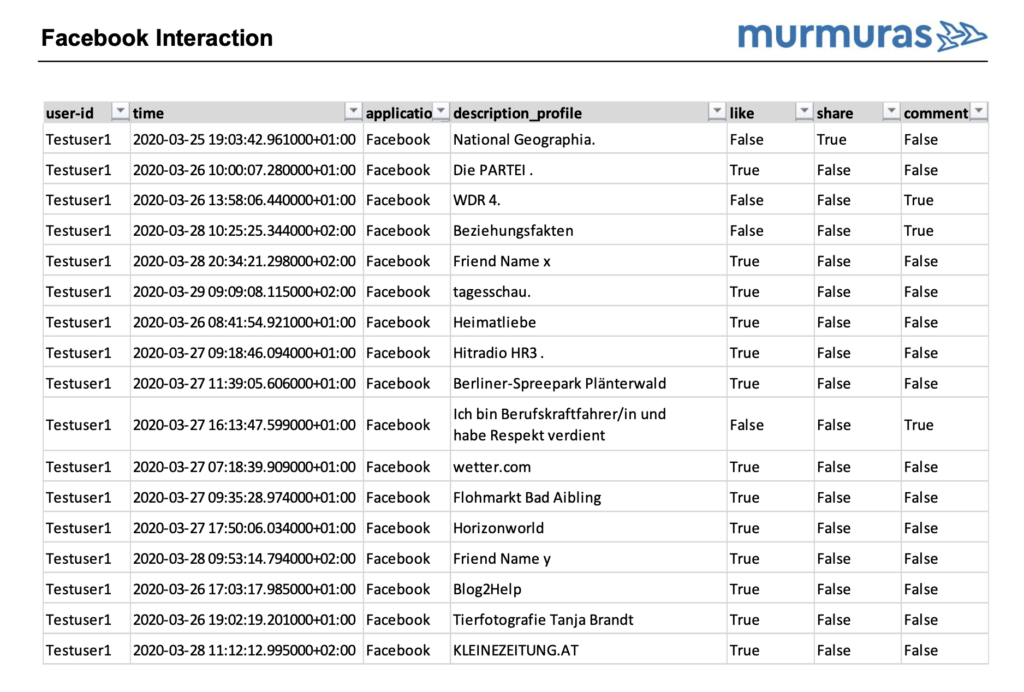Click the murmuras brand name text
1024x692 pixels.
coord(835,37)
